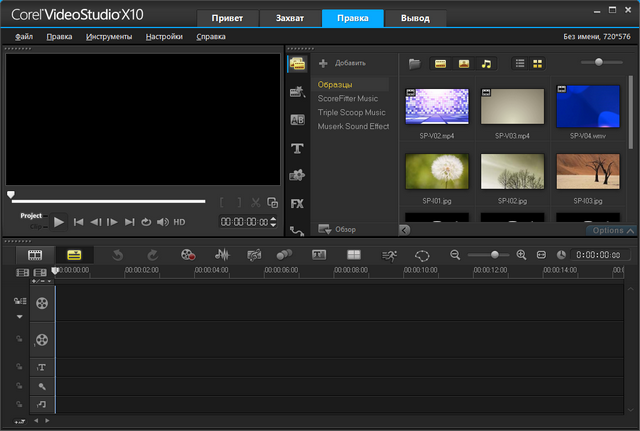Click Добавить to add a folder
The width and height of the screenshot is (640, 431).
(342, 63)
